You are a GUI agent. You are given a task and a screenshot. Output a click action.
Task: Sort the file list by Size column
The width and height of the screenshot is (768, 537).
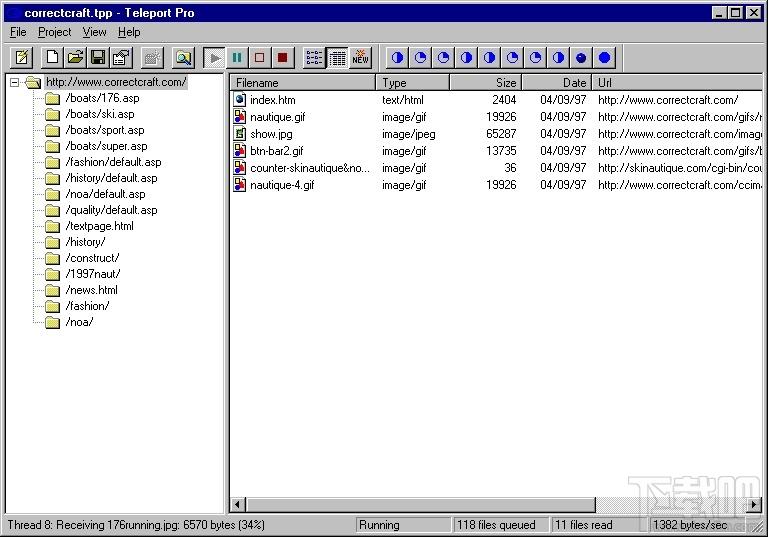pyautogui.click(x=485, y=83)
